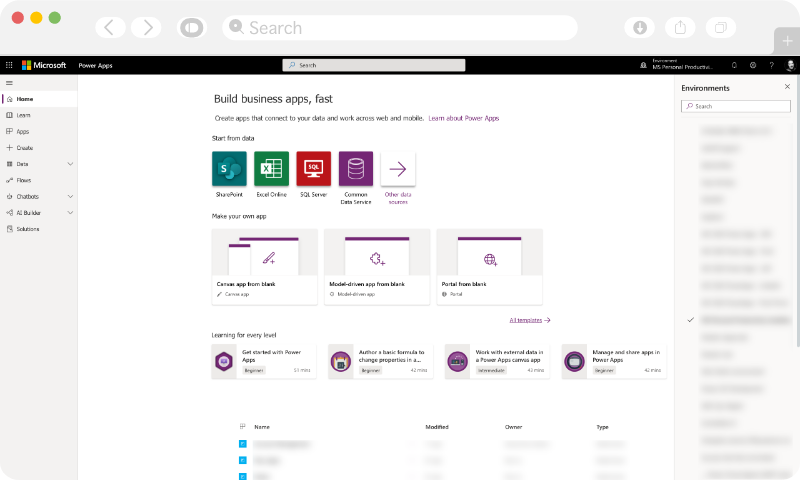The height and width of the screenshot is (480, 800).
Task: Open the environment picker in header
Action: coord(677,65)
